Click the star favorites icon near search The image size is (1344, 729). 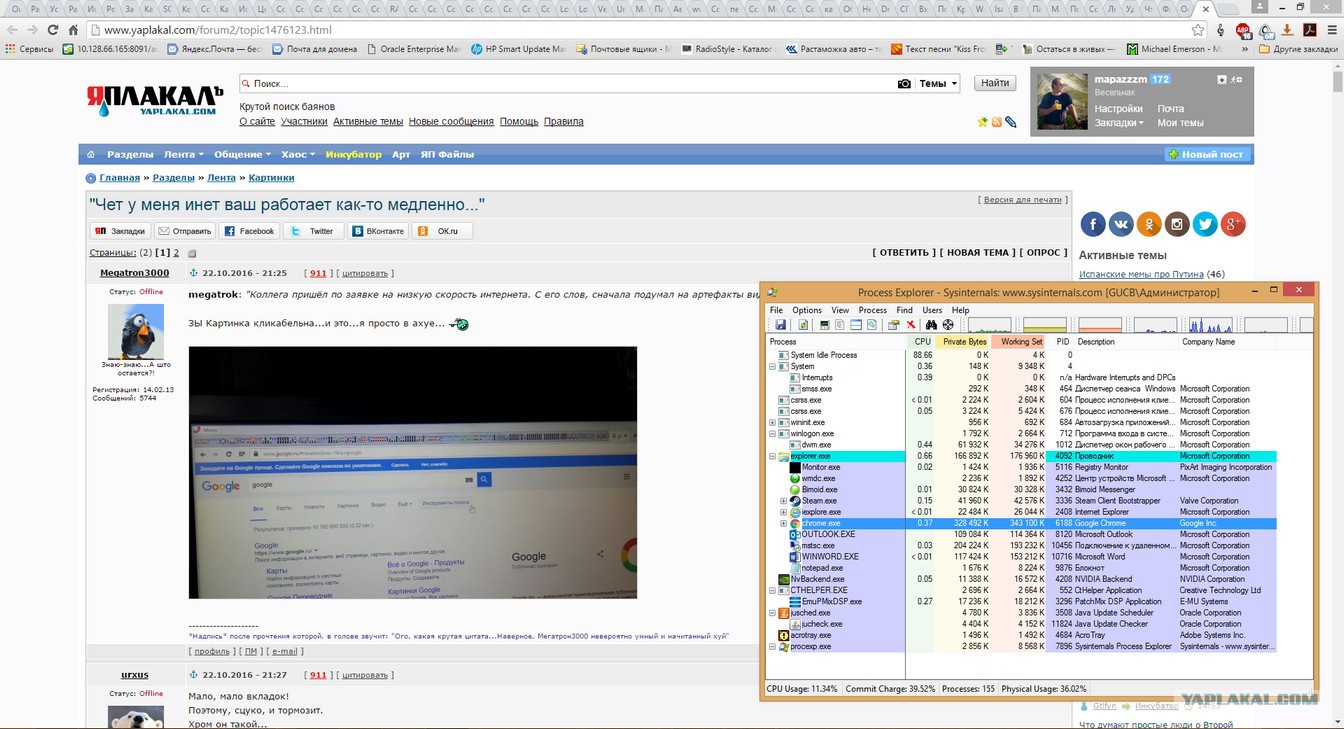[982, 122]
